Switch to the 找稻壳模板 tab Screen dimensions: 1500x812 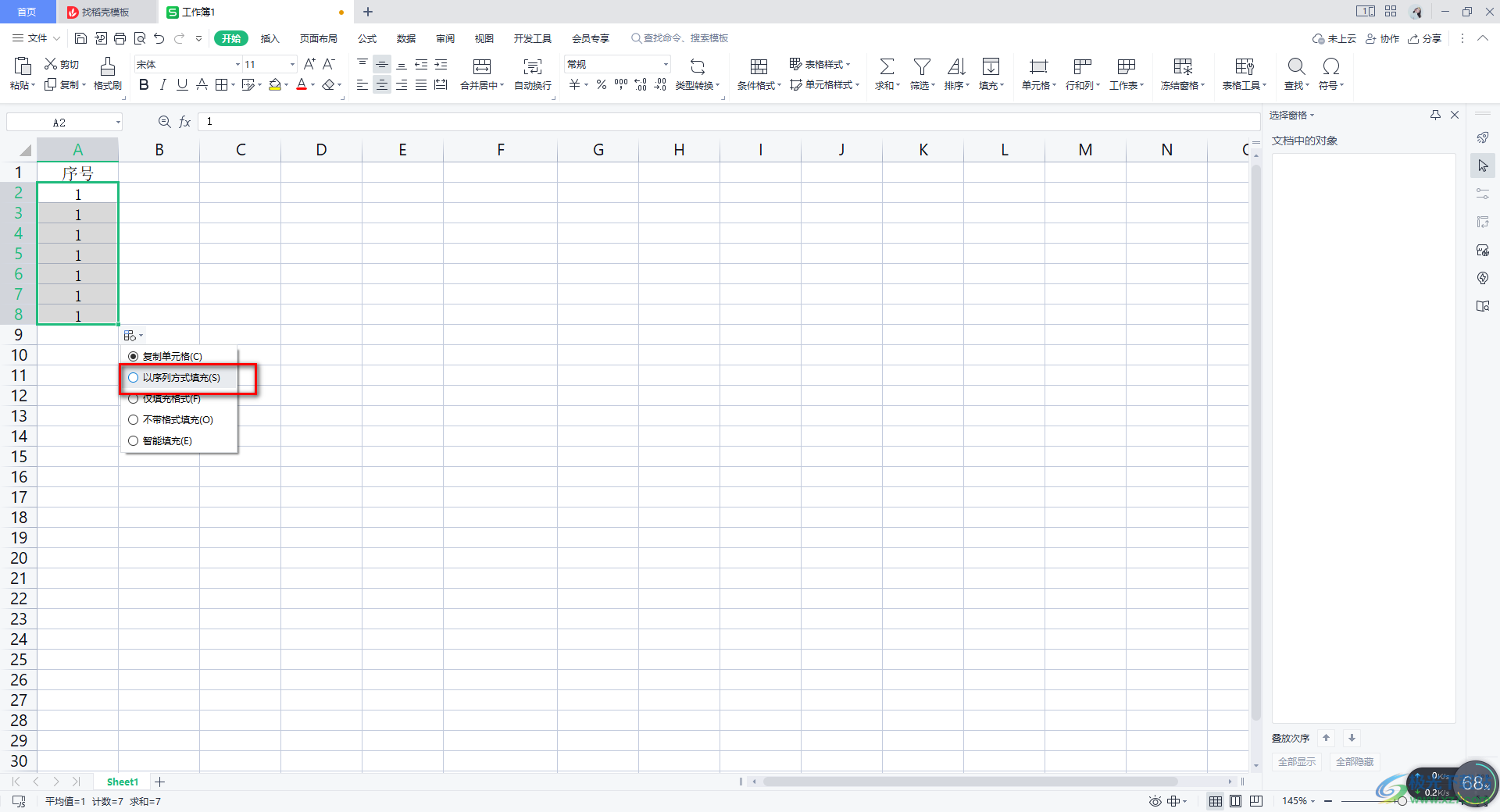tap(105, 12)
